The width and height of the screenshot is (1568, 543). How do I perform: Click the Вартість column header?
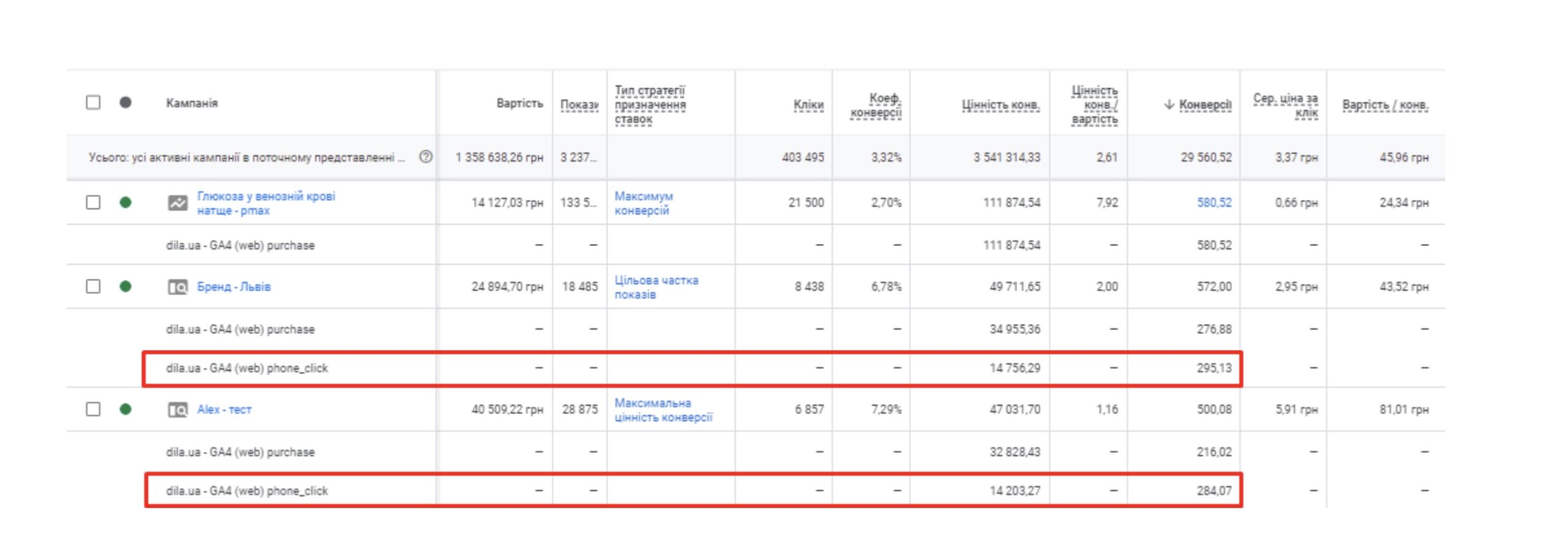click(519, 103)
